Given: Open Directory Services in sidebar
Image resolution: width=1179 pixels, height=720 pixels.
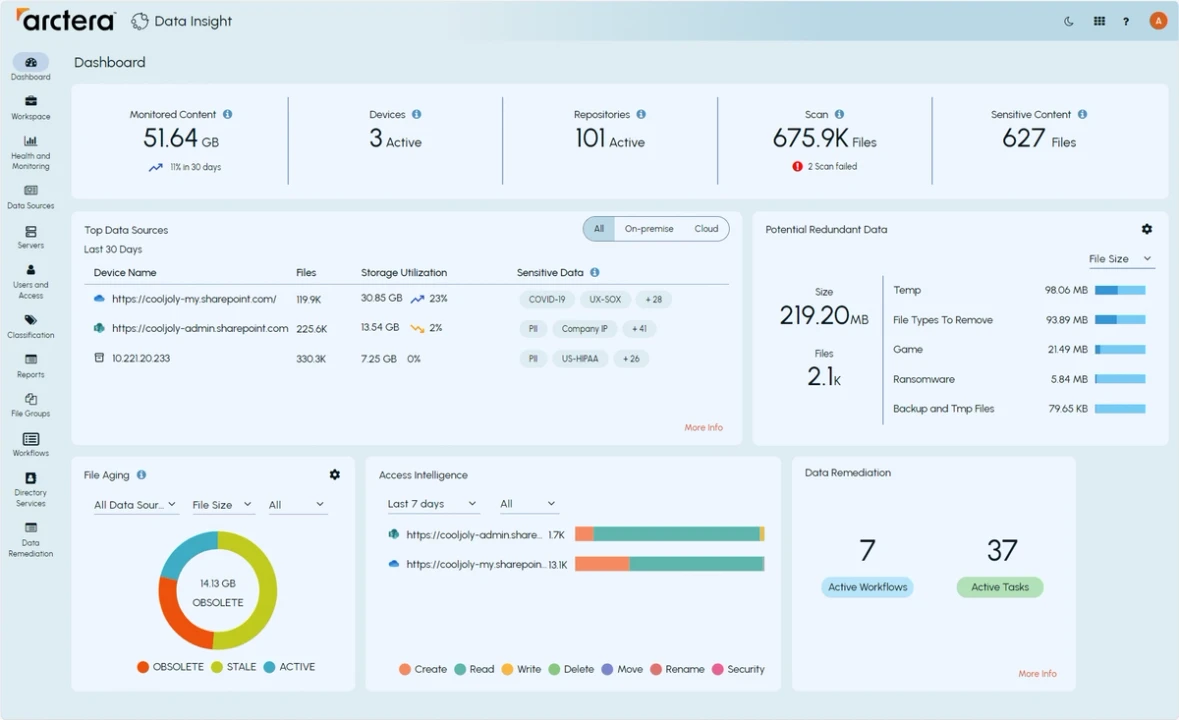Looking at the screenshot, I should click(x=30, y=484).
